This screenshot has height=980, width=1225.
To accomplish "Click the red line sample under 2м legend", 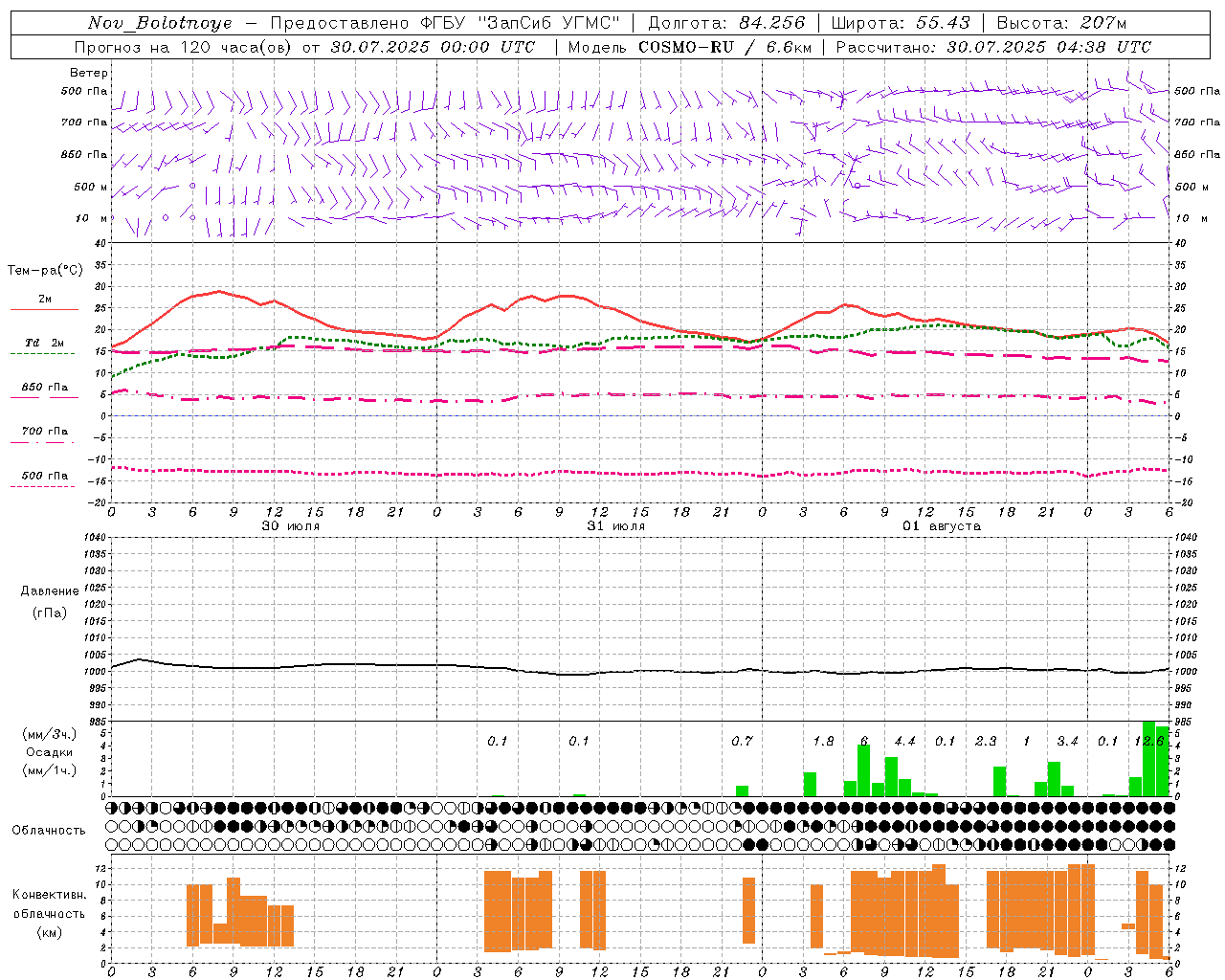I will pyautogui.click(x=44, y=310).
